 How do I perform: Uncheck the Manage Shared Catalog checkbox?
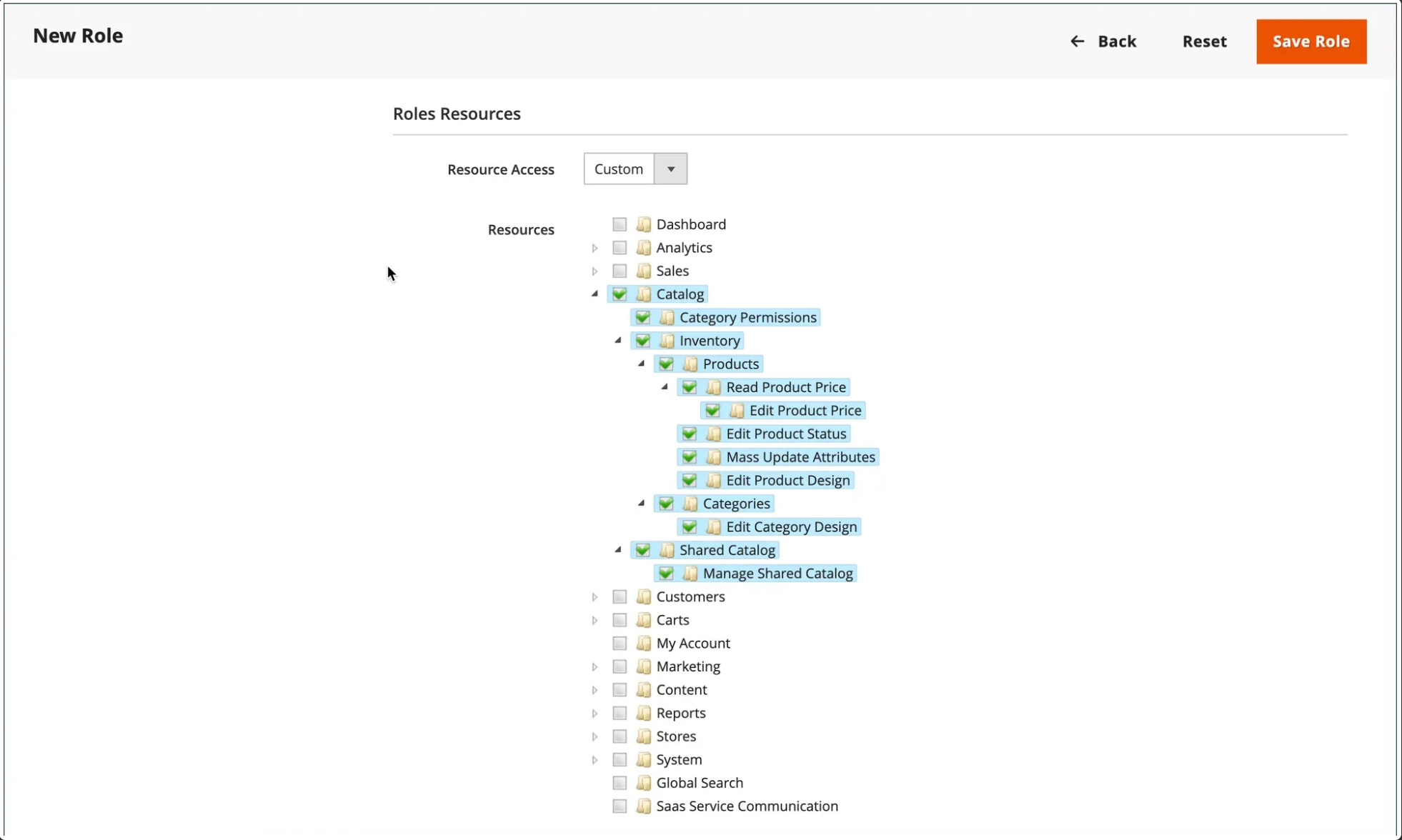pos(666,574)
